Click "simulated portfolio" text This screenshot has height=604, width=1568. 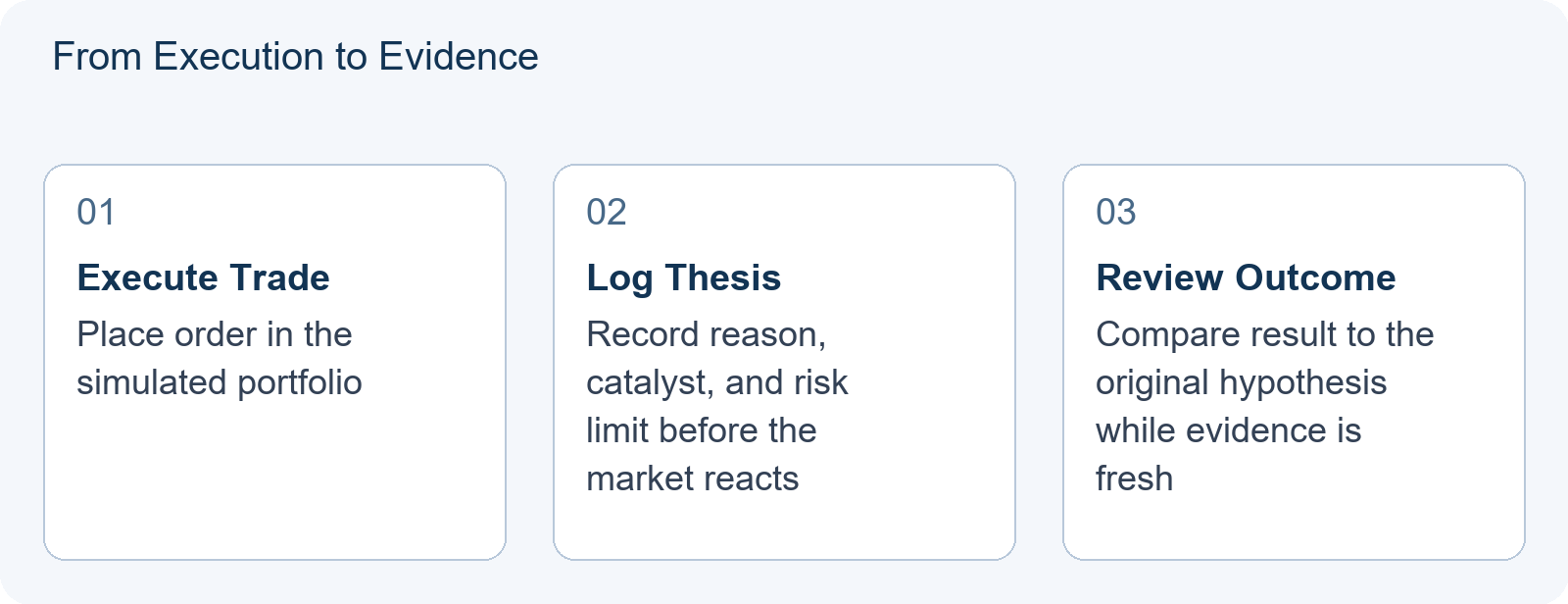point(220,382)
